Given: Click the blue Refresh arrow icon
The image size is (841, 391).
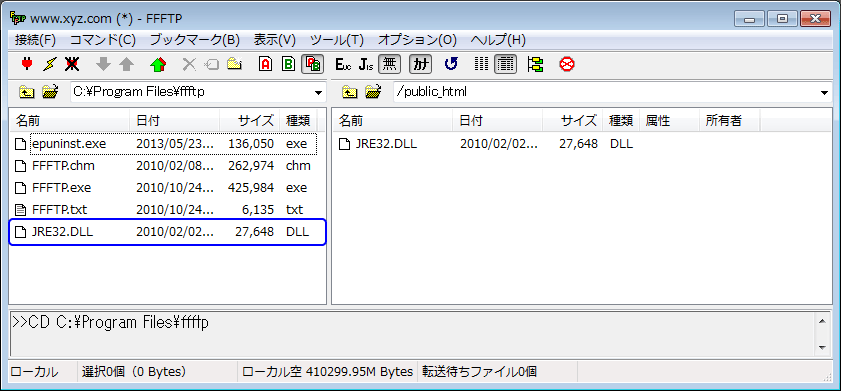Looking at the screenshot, I should coord(451,65).
